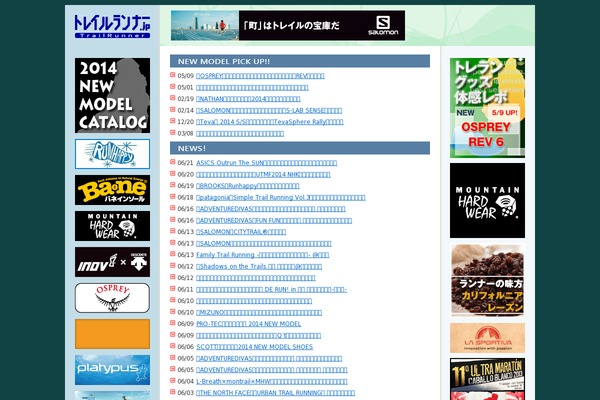Click the NEWS! section header
Viewport: 600px width, 400px height.
[300, 148]
